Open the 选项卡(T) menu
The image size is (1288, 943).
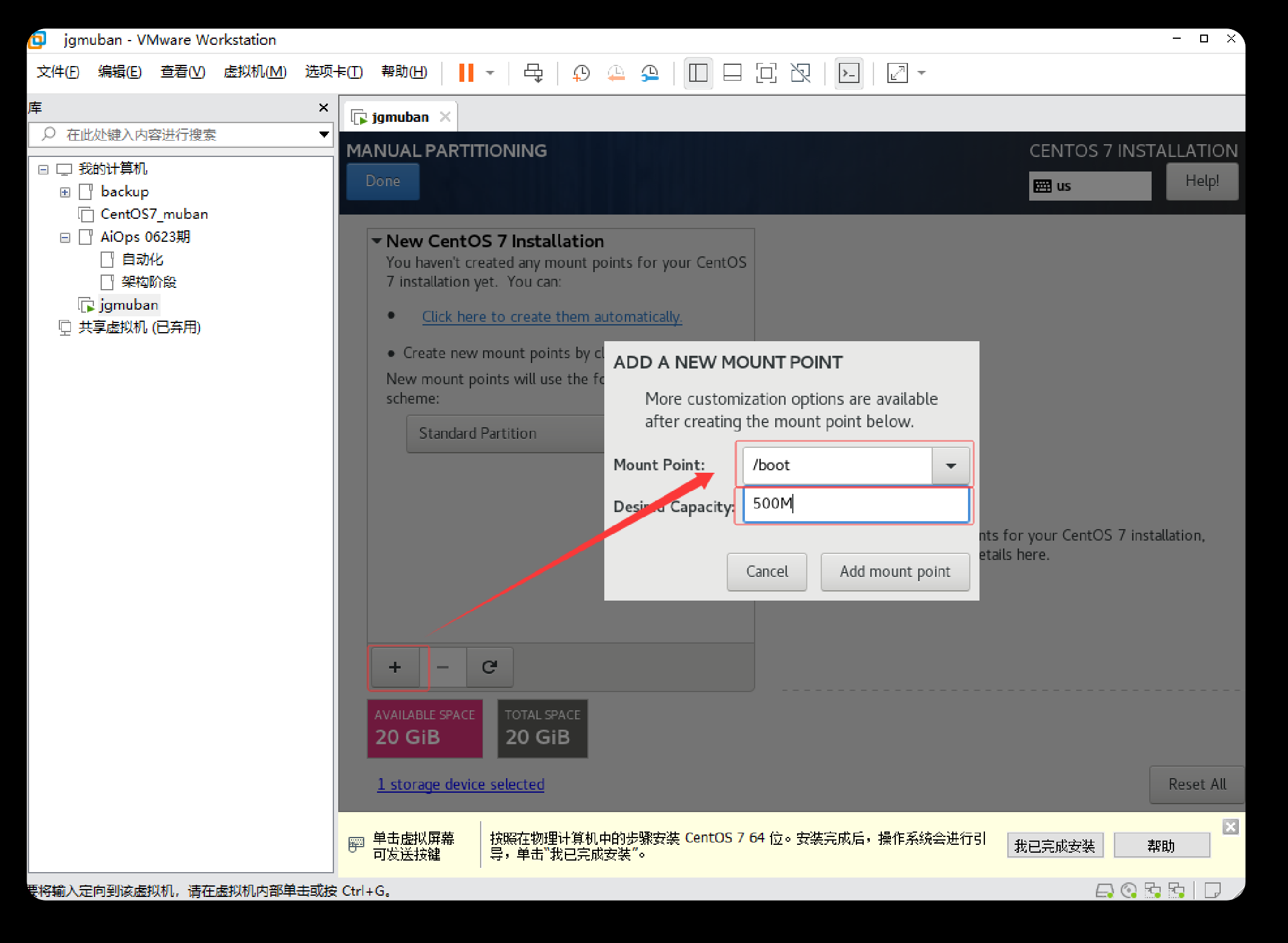333,72
